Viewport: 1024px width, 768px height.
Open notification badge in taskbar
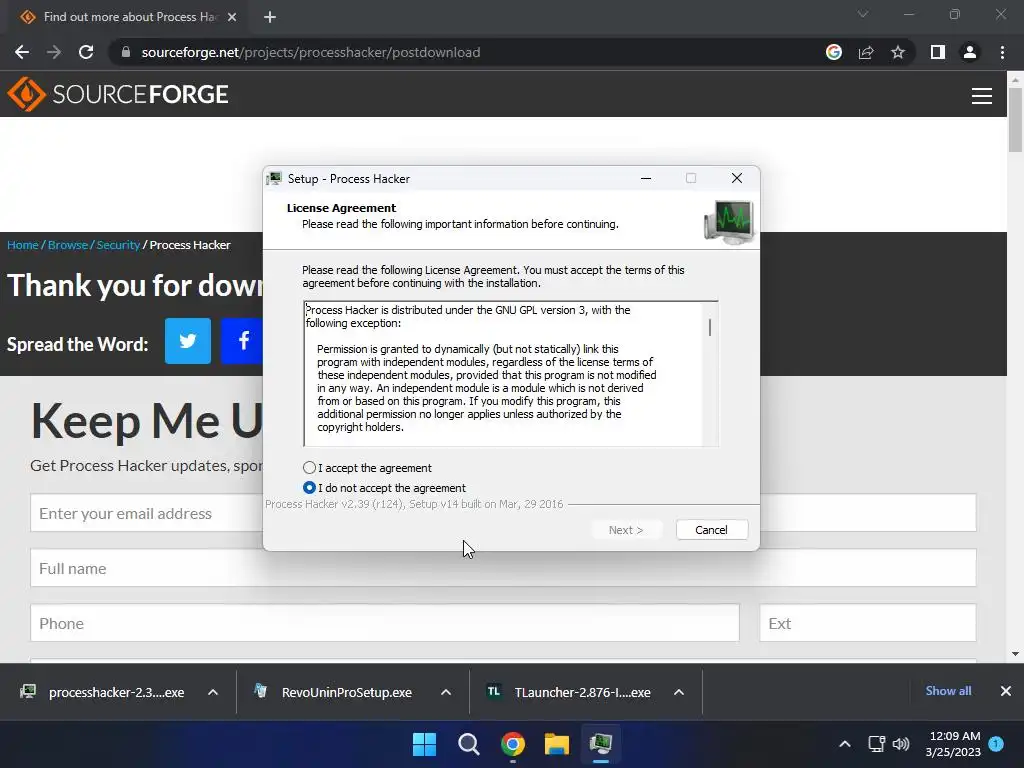tap(996, 743)
